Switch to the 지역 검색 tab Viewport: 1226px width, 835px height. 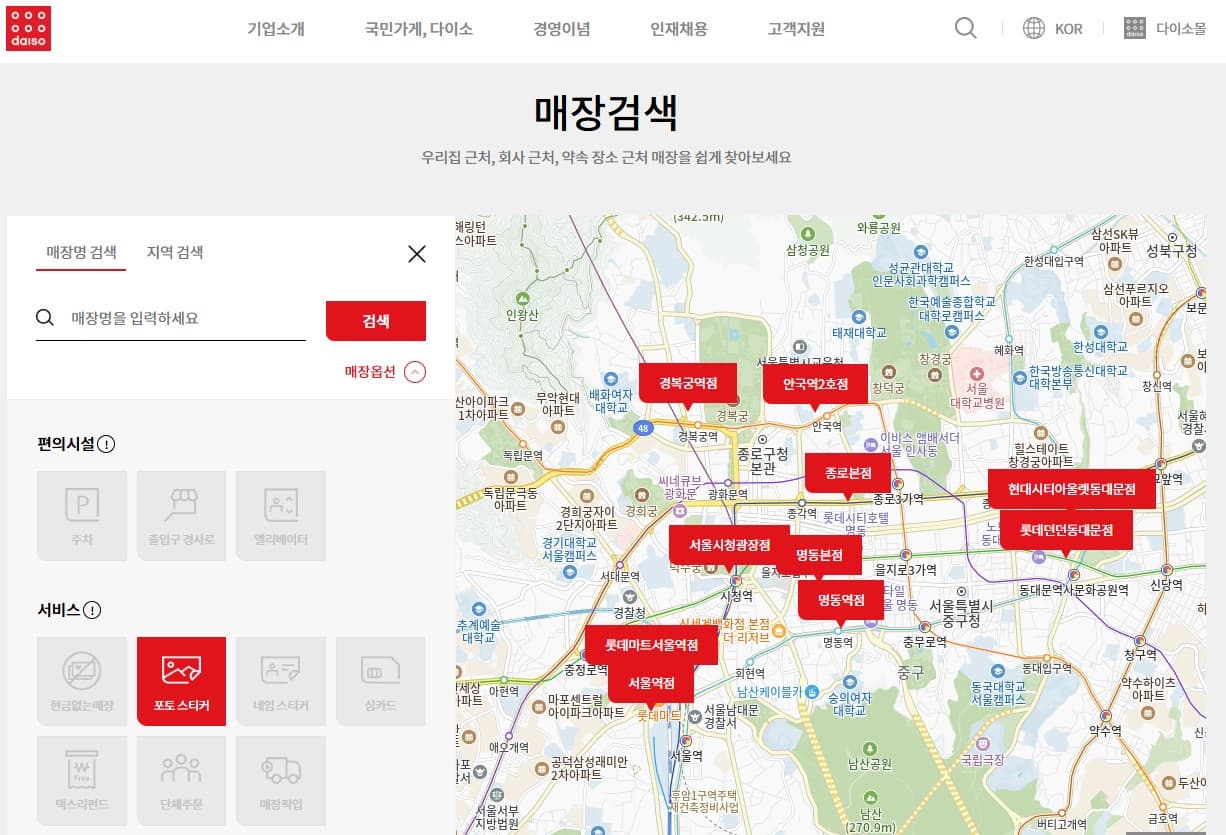pyautogui.click(x=177, y=252)
